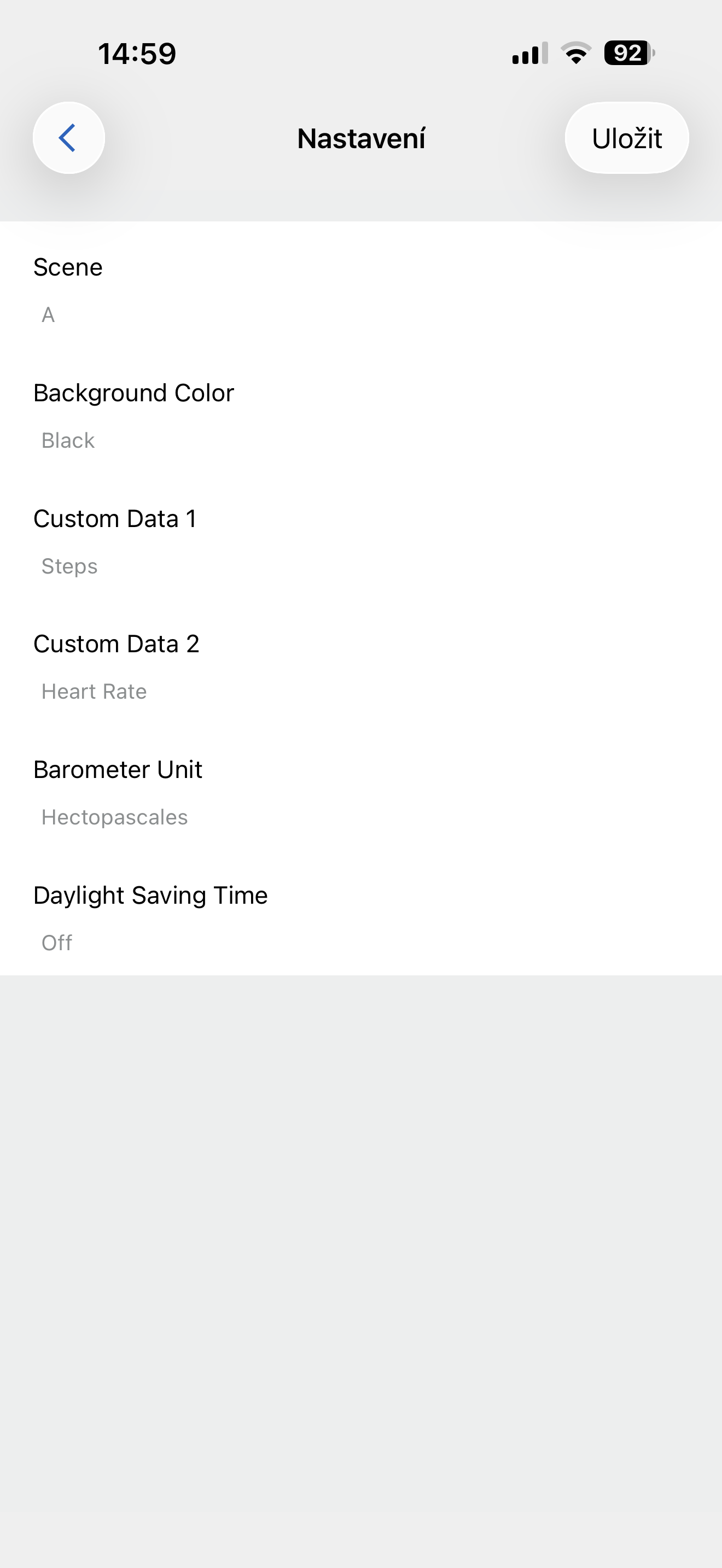Image resolution: width=722 pixels, height=1568 pixels.
Task: Tap the Steps value
Action: tap(69, 566)
